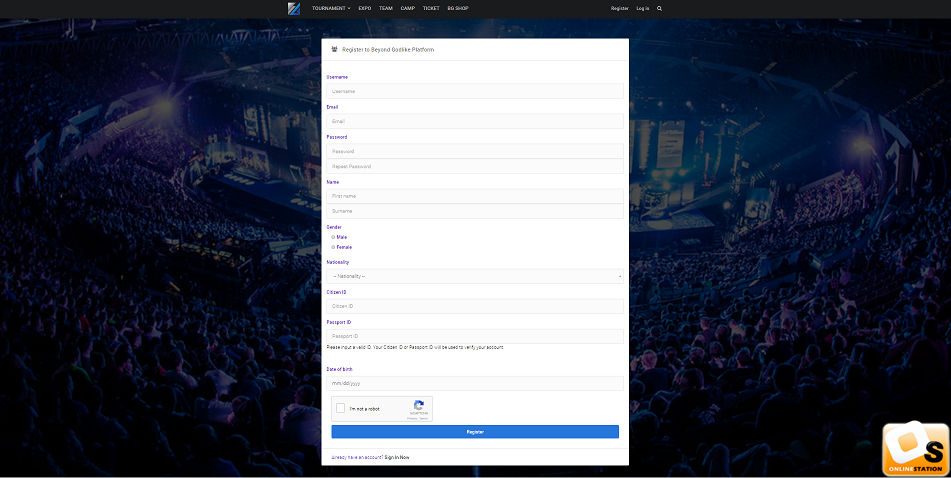Go to the Expo page
This screenshot has width=951, height=478.
tap(365, 8)
